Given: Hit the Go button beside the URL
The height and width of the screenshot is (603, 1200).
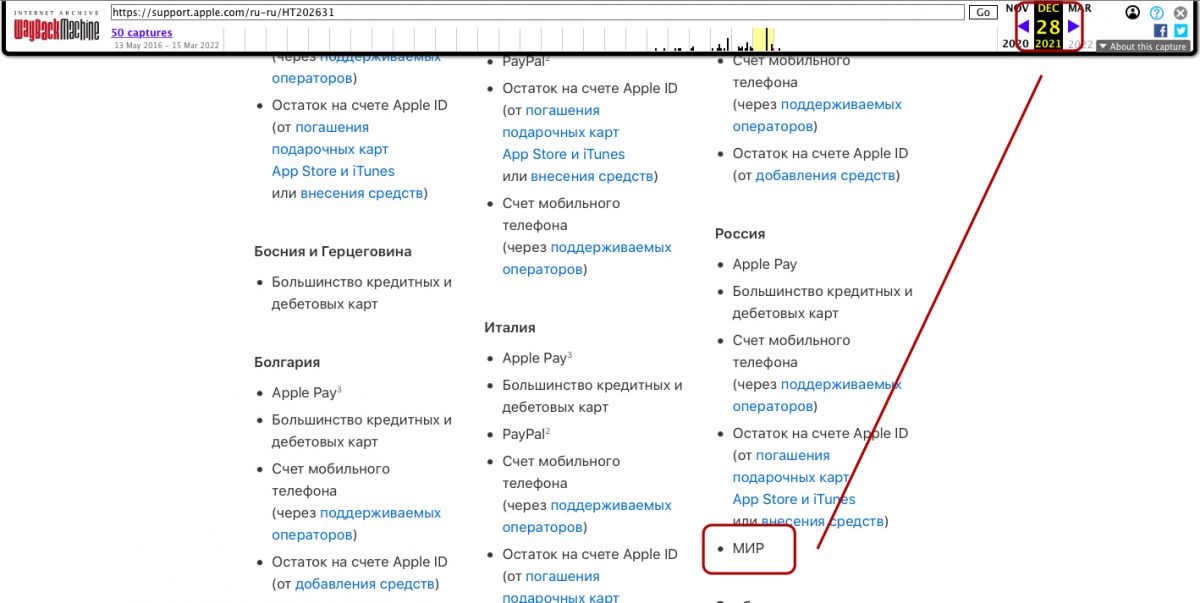Looking at the screenshot, I should coord(984,12).
